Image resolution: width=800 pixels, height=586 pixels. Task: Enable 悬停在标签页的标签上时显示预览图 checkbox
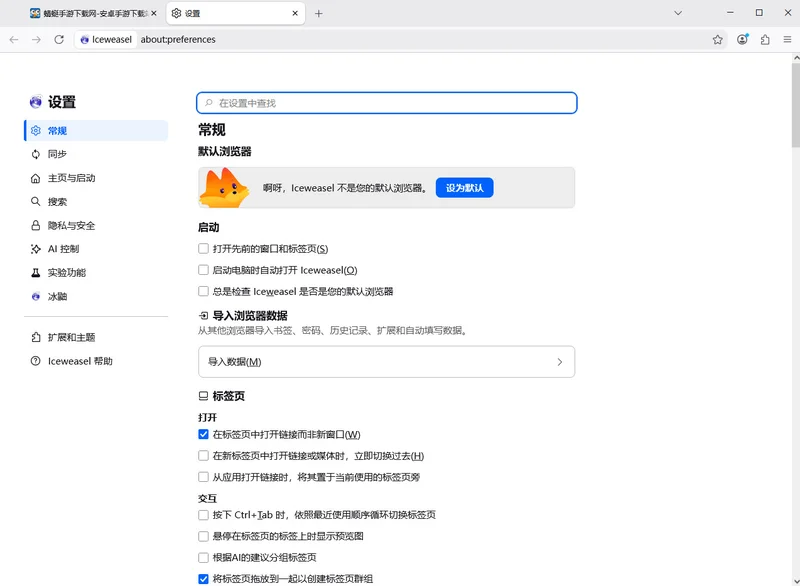(x=203, y=536)
